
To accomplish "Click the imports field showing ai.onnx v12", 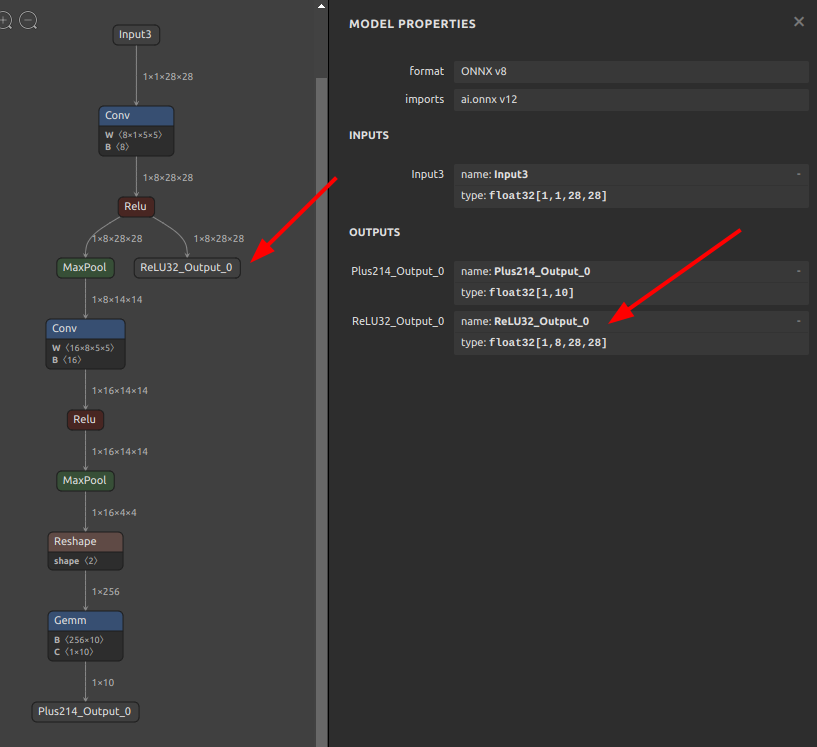I will click(x=630, y=99).
